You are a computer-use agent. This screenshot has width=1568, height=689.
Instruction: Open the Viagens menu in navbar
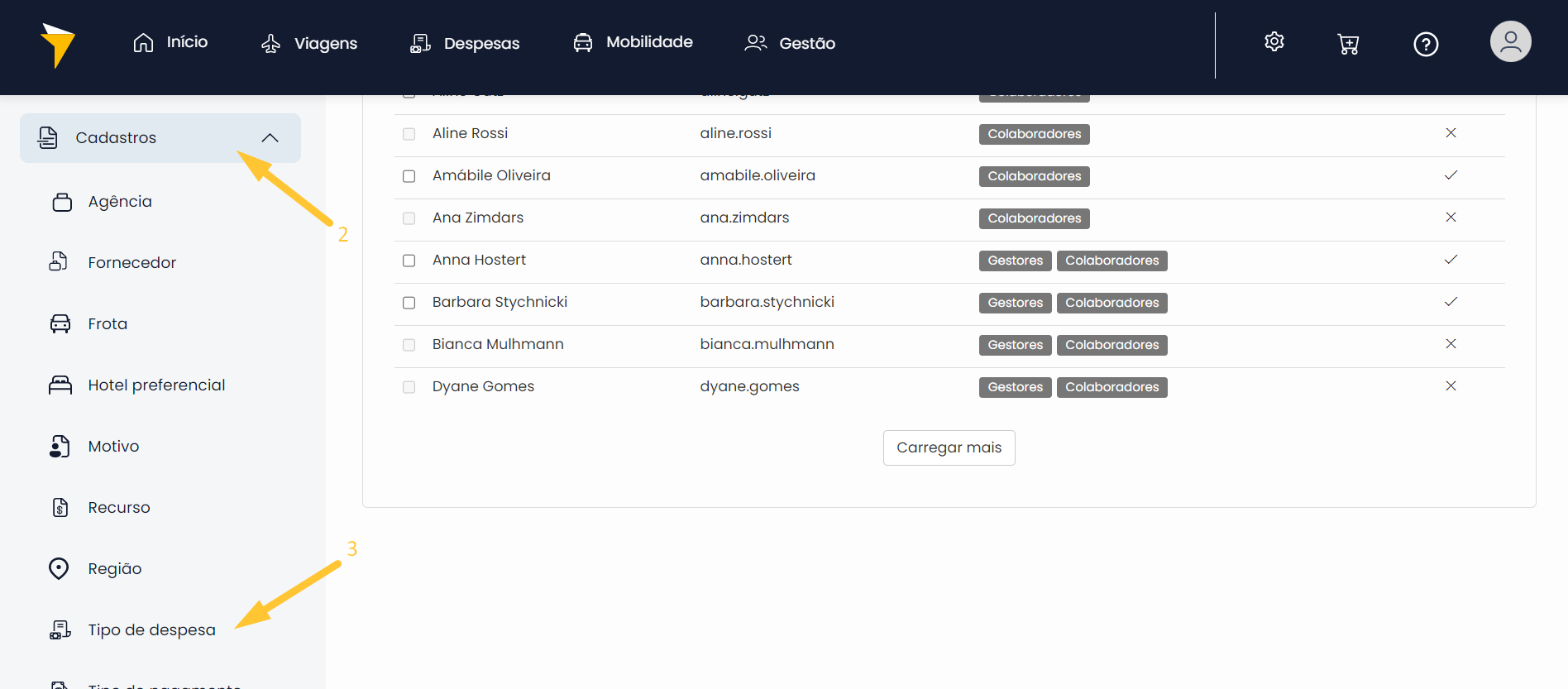coord(309,43)
